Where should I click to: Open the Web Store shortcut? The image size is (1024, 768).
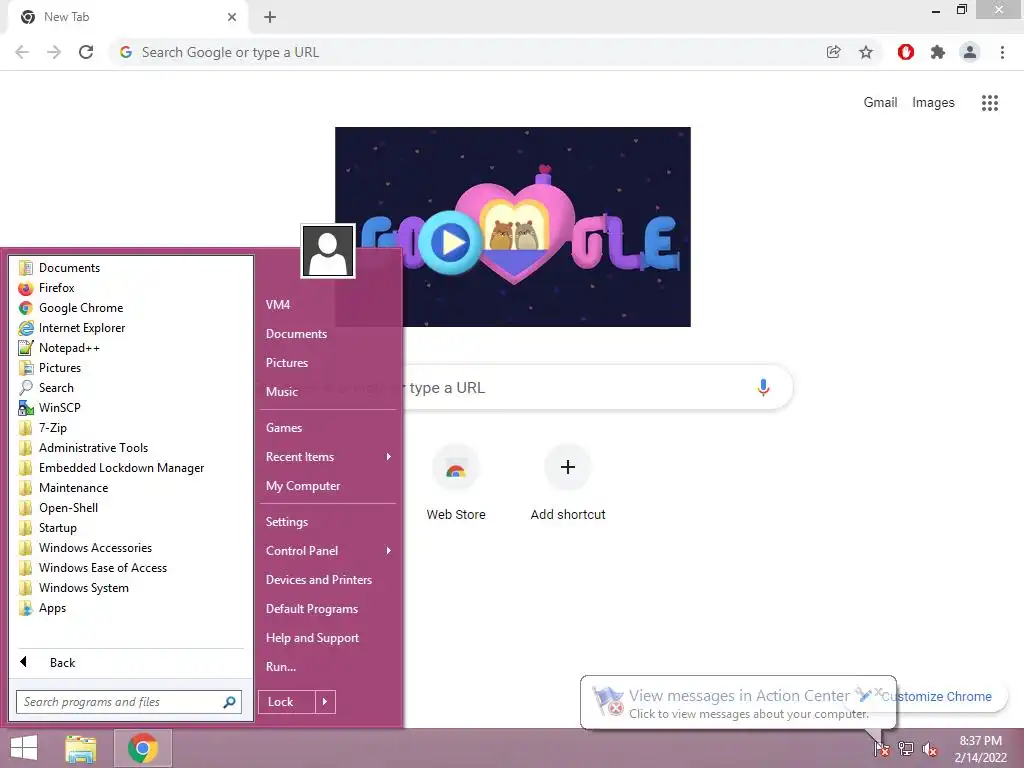click(x=456, y=483)
